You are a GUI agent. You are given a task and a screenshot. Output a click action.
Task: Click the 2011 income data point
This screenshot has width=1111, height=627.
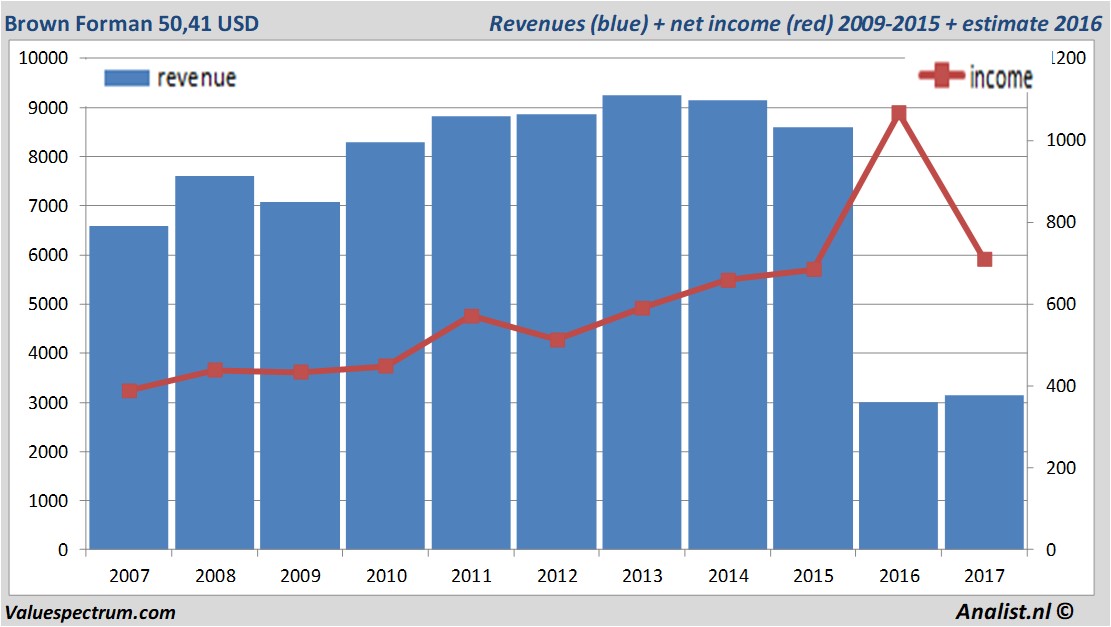[472, 316]
